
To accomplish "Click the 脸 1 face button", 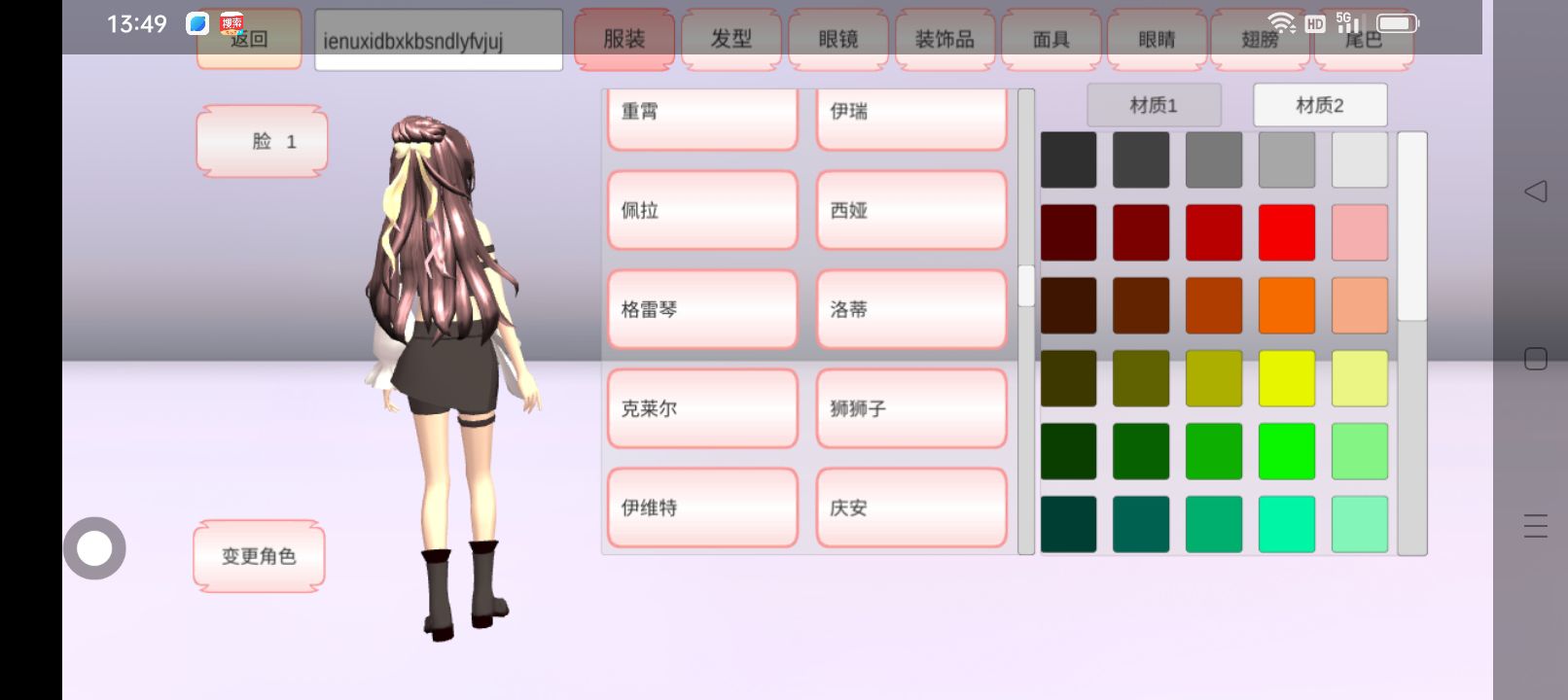I will 262,142.
